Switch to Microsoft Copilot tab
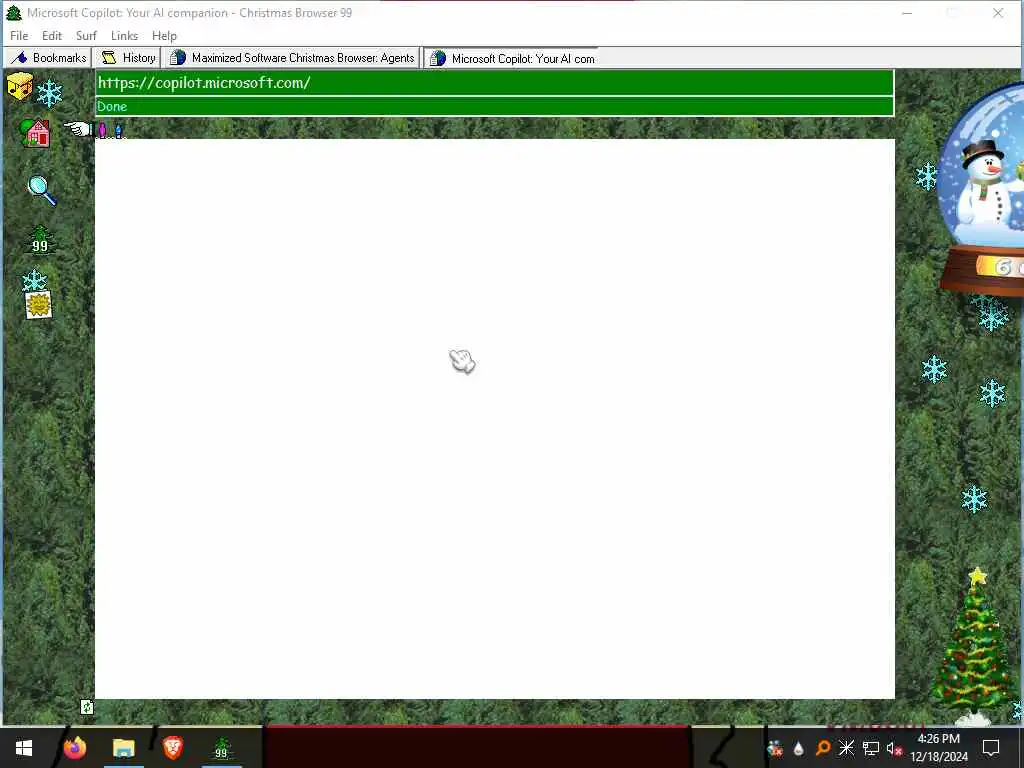 pos(512,58)
